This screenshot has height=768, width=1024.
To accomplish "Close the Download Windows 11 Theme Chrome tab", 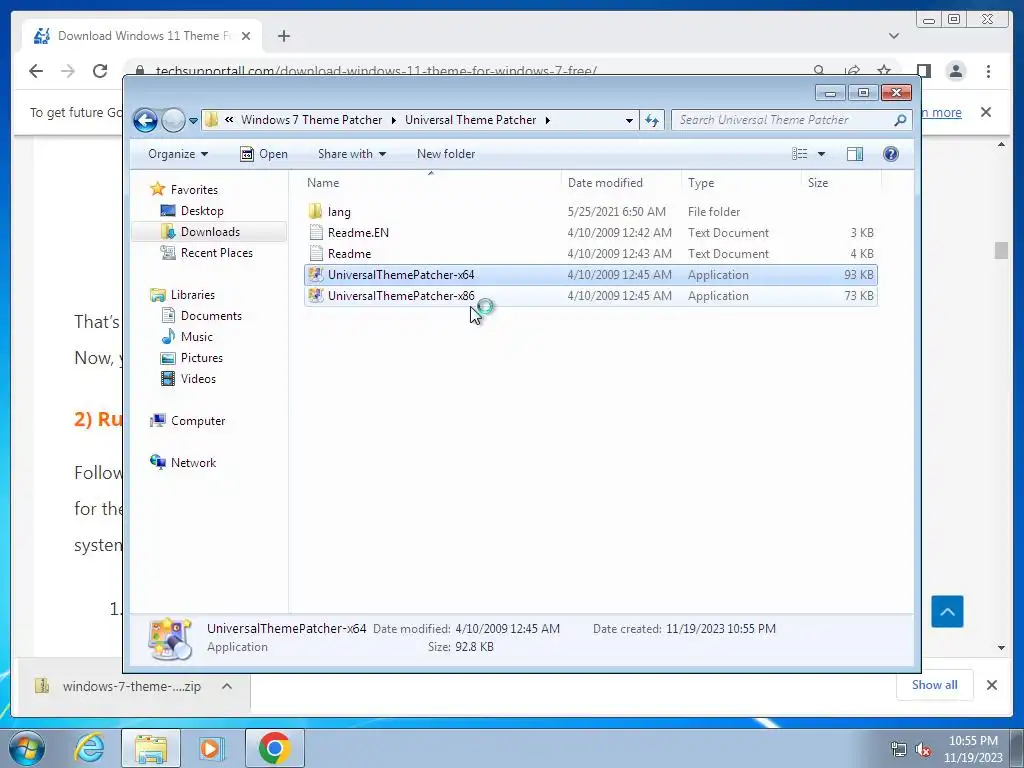I will click(246, 37).
